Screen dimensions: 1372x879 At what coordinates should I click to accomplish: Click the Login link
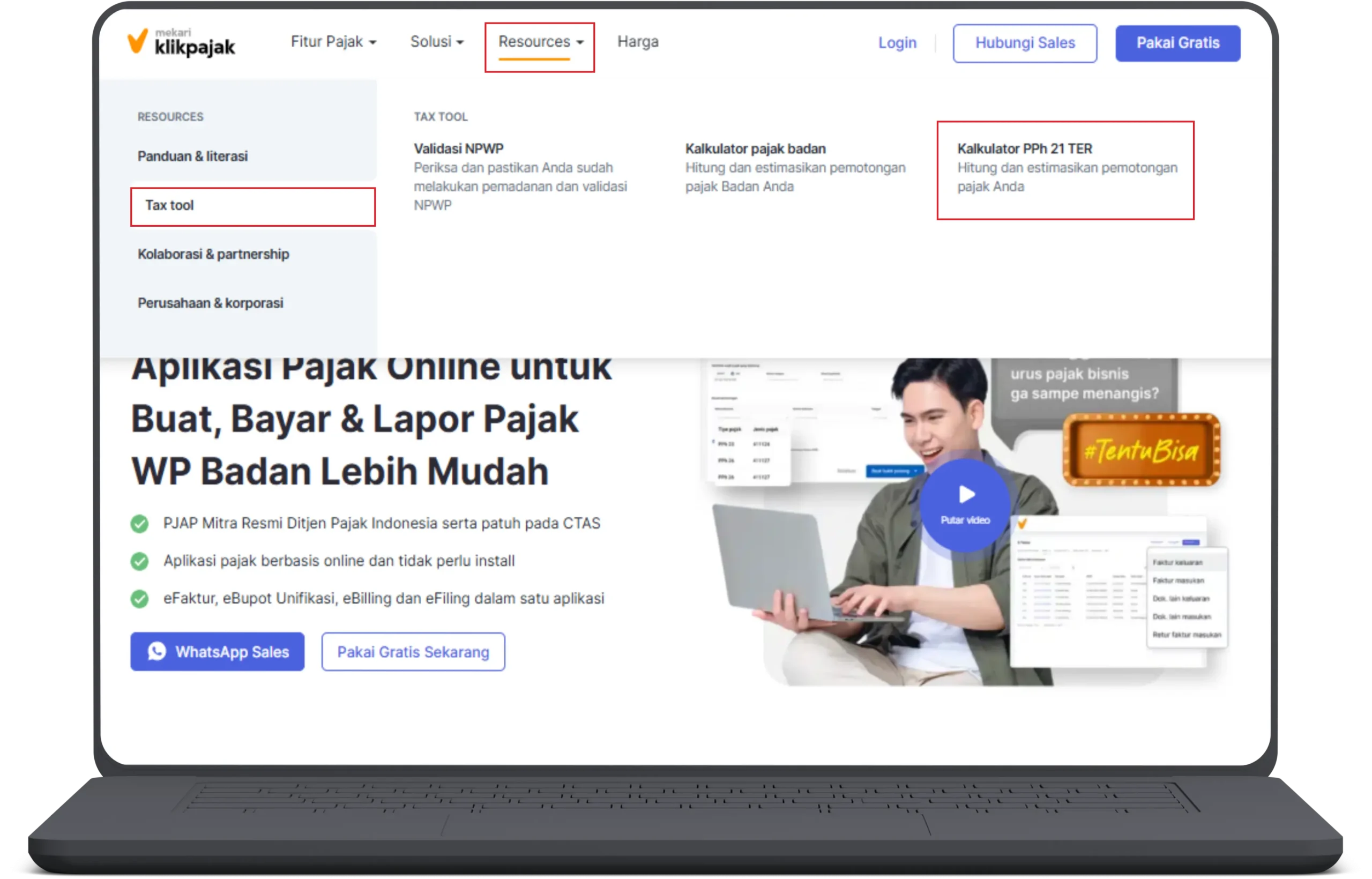(897, 43)
